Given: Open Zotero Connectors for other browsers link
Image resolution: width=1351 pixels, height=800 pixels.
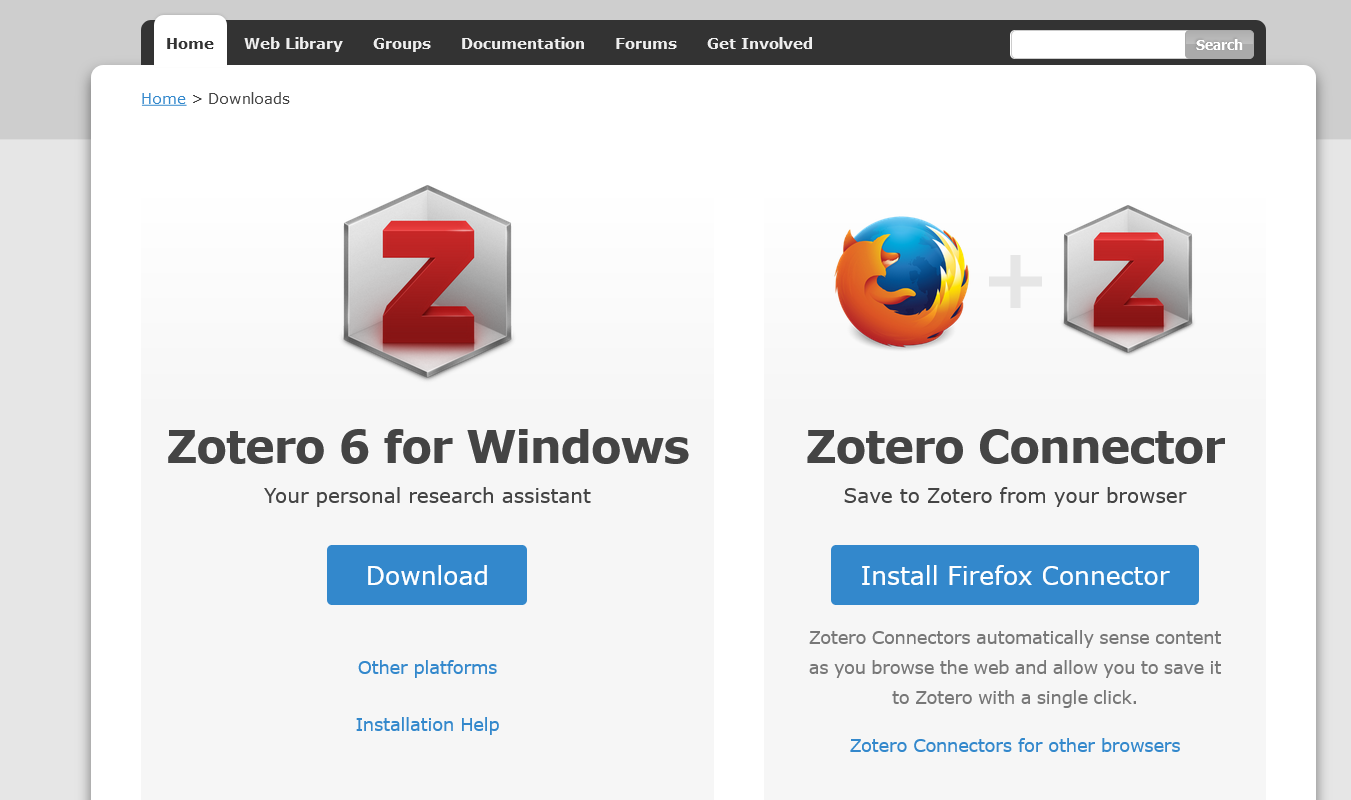Looking at the screenshot, I should (x=1015, y=745).
